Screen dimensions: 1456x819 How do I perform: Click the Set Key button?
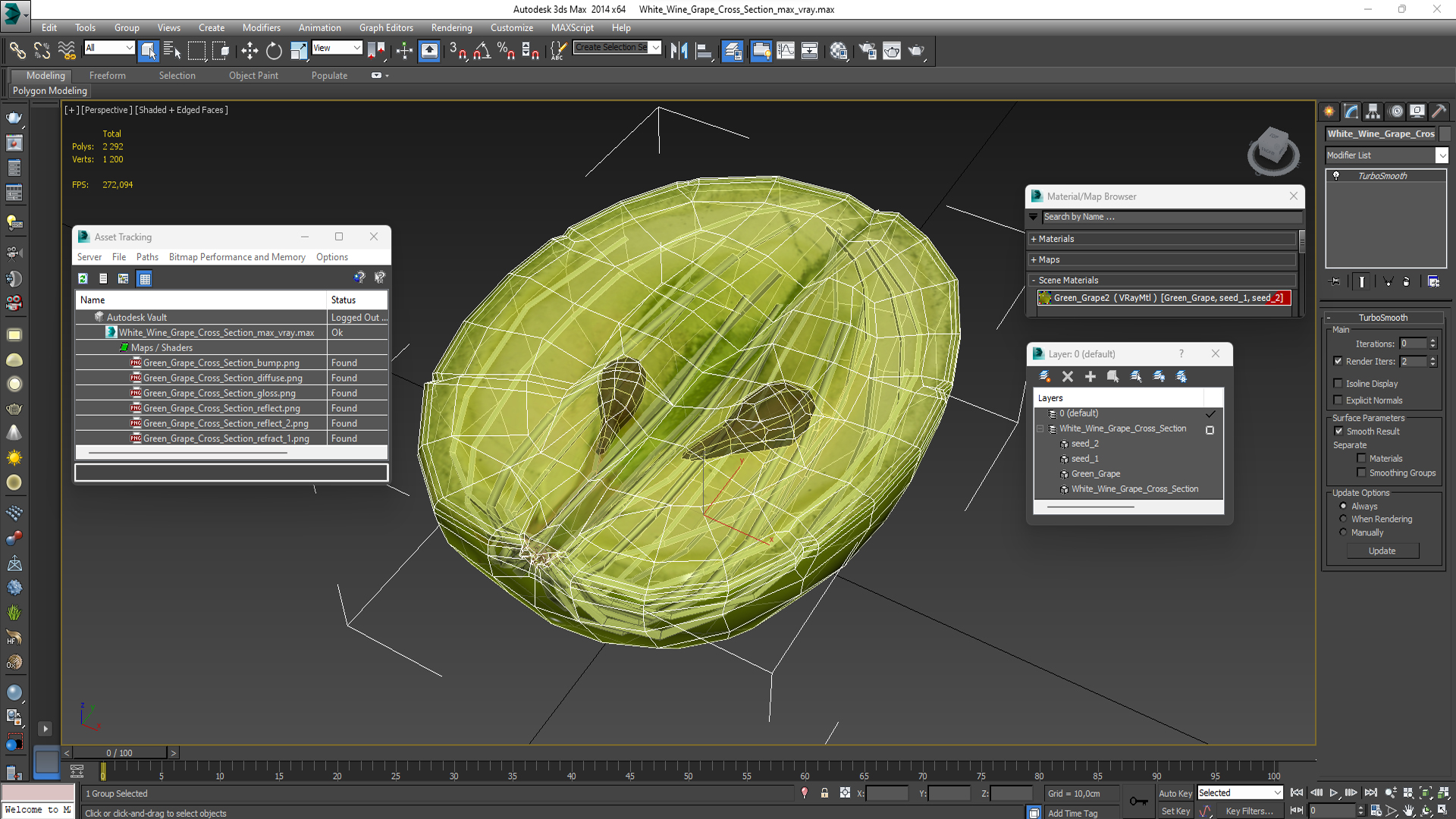(x=1175, y=811)
